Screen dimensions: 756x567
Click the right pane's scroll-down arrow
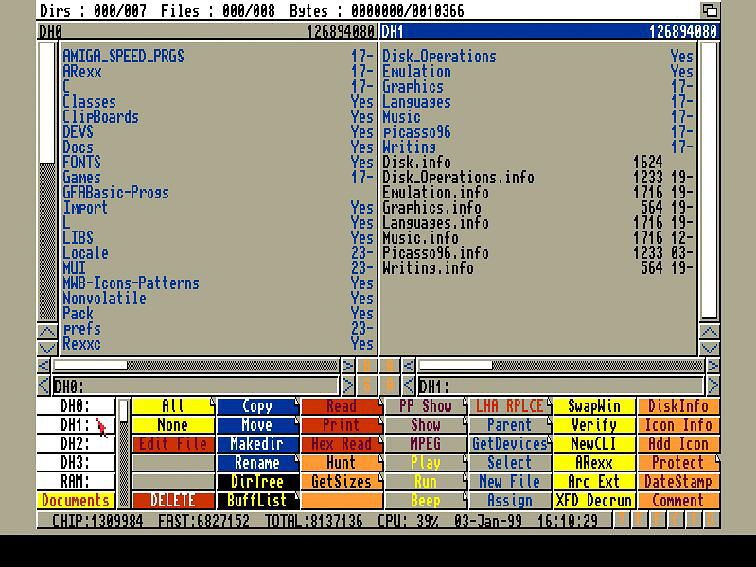tap(709, 347)
